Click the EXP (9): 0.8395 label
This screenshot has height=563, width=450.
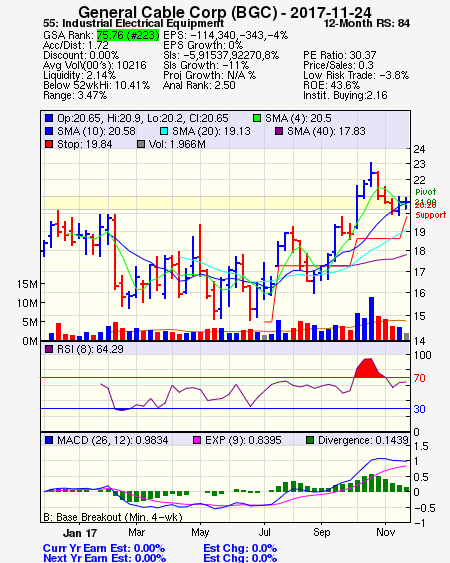click(243, 440)
